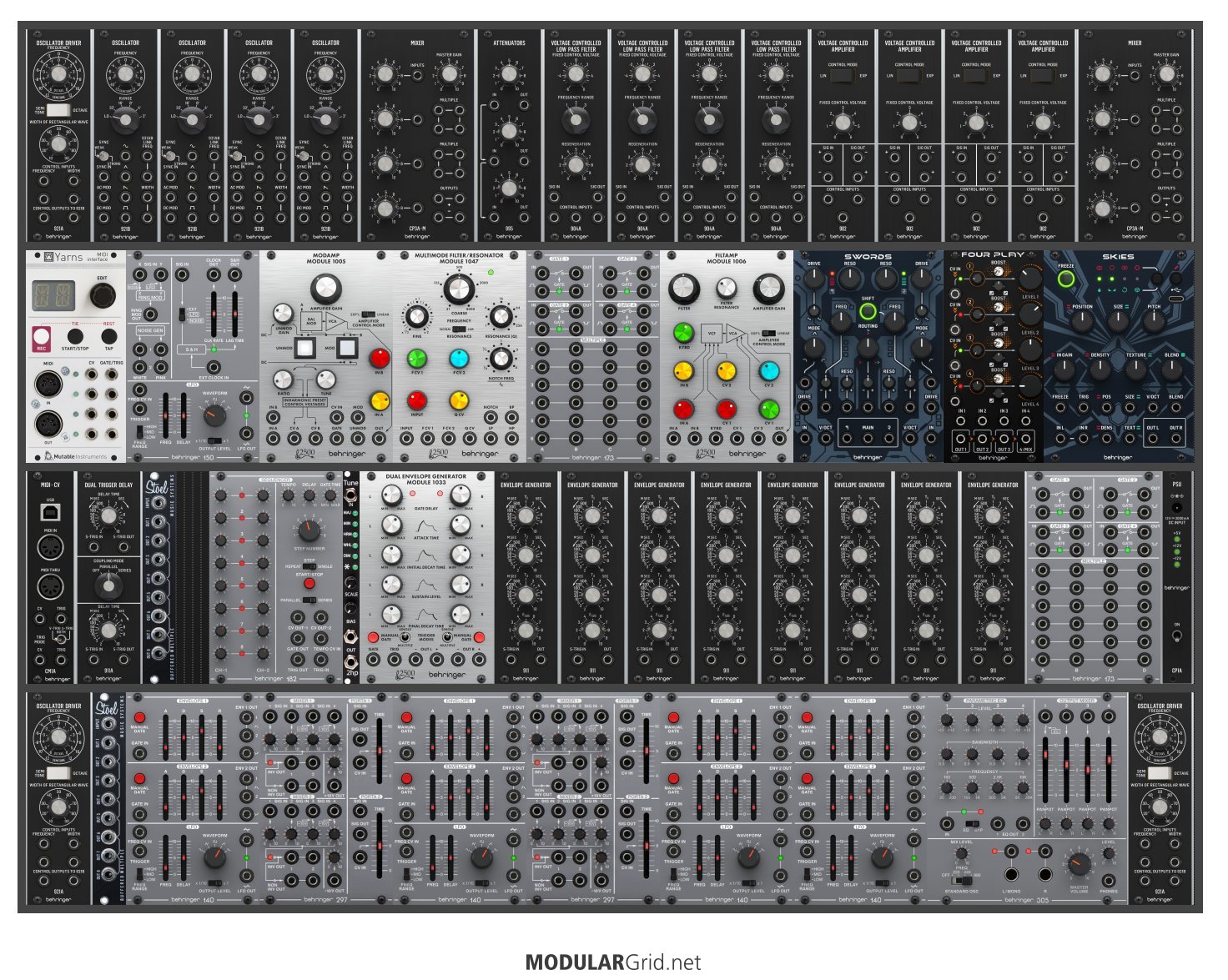Click the DENSITY knob on Skies
The width and height of the screenshot is (1228, 980).
tap(1100, 368)
